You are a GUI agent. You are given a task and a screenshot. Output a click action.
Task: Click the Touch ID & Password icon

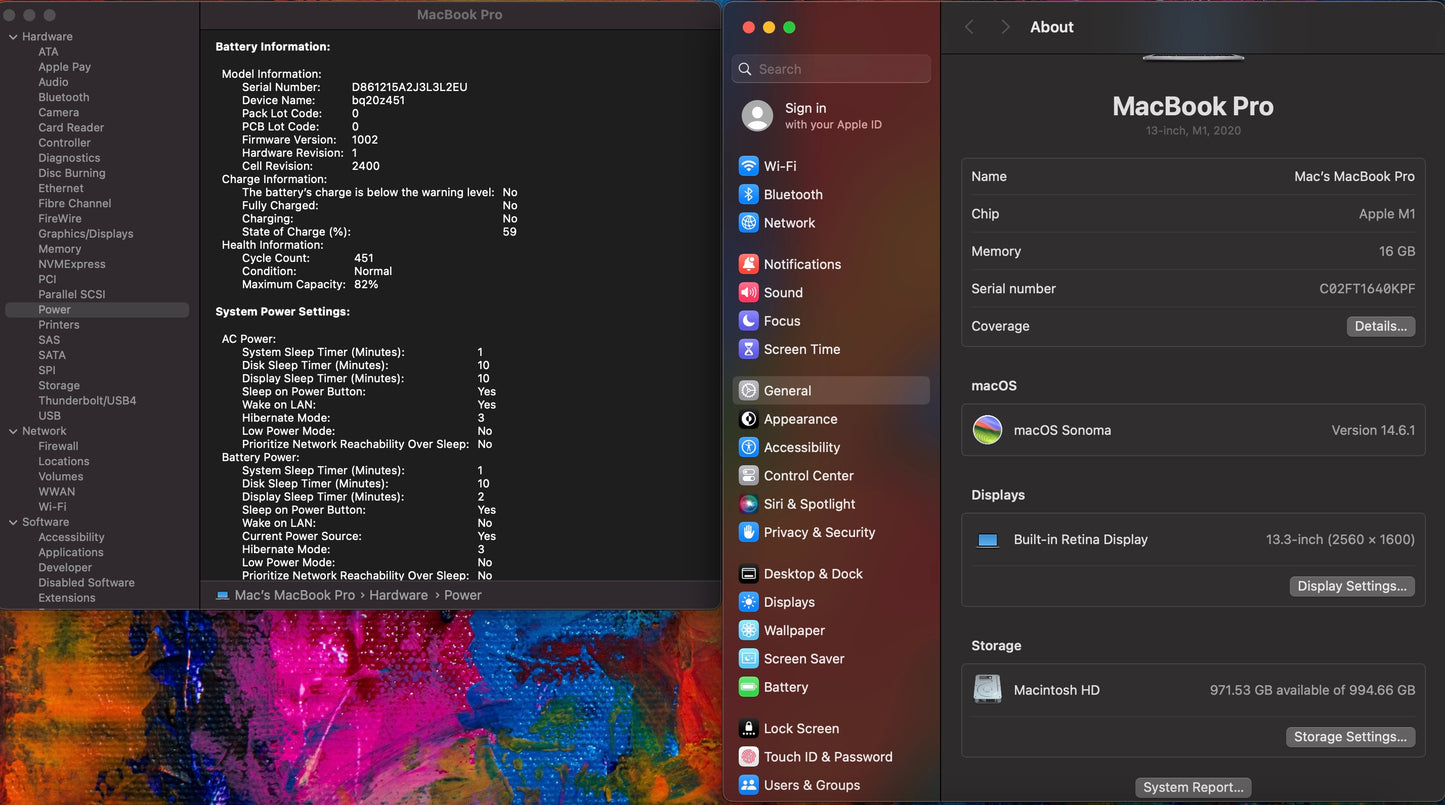748,757
